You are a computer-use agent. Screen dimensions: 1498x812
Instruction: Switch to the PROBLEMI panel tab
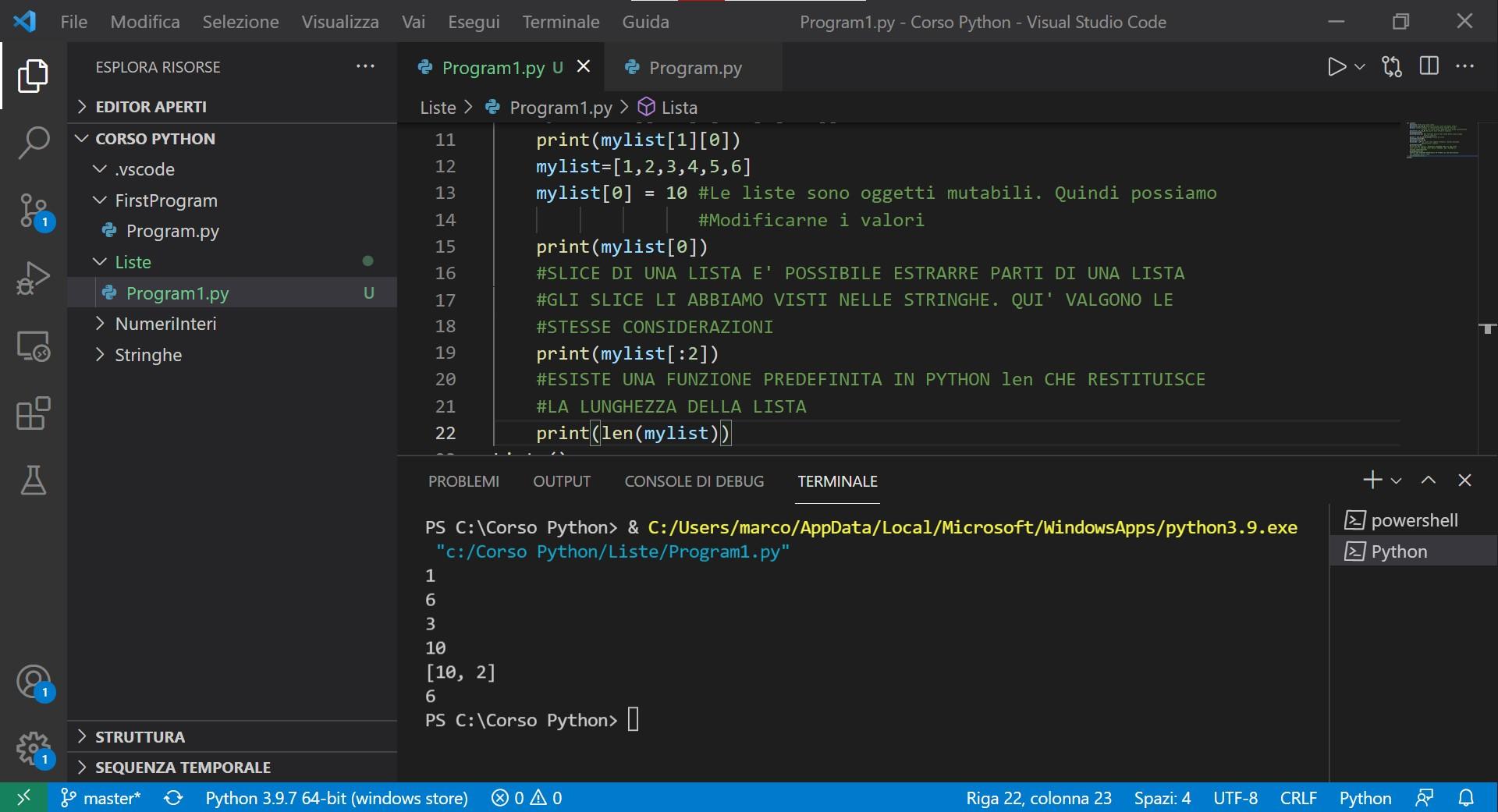(x=463, y=481)
